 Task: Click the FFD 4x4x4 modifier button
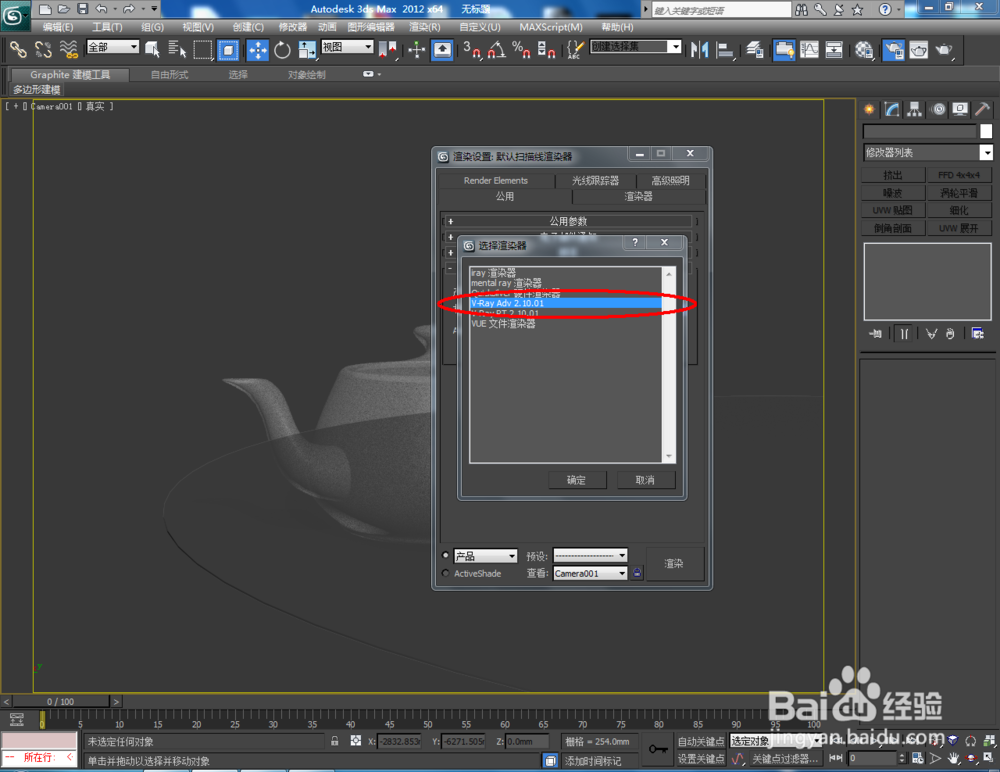(959, 175)
